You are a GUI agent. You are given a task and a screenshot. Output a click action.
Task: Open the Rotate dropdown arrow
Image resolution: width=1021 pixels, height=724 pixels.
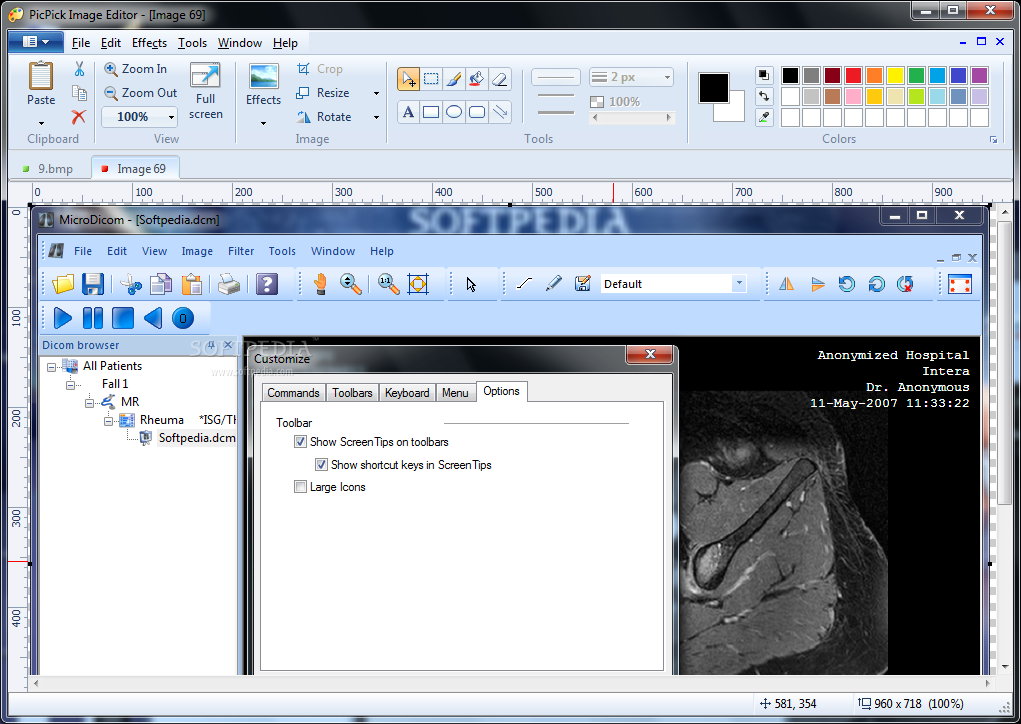click(376, 117)
